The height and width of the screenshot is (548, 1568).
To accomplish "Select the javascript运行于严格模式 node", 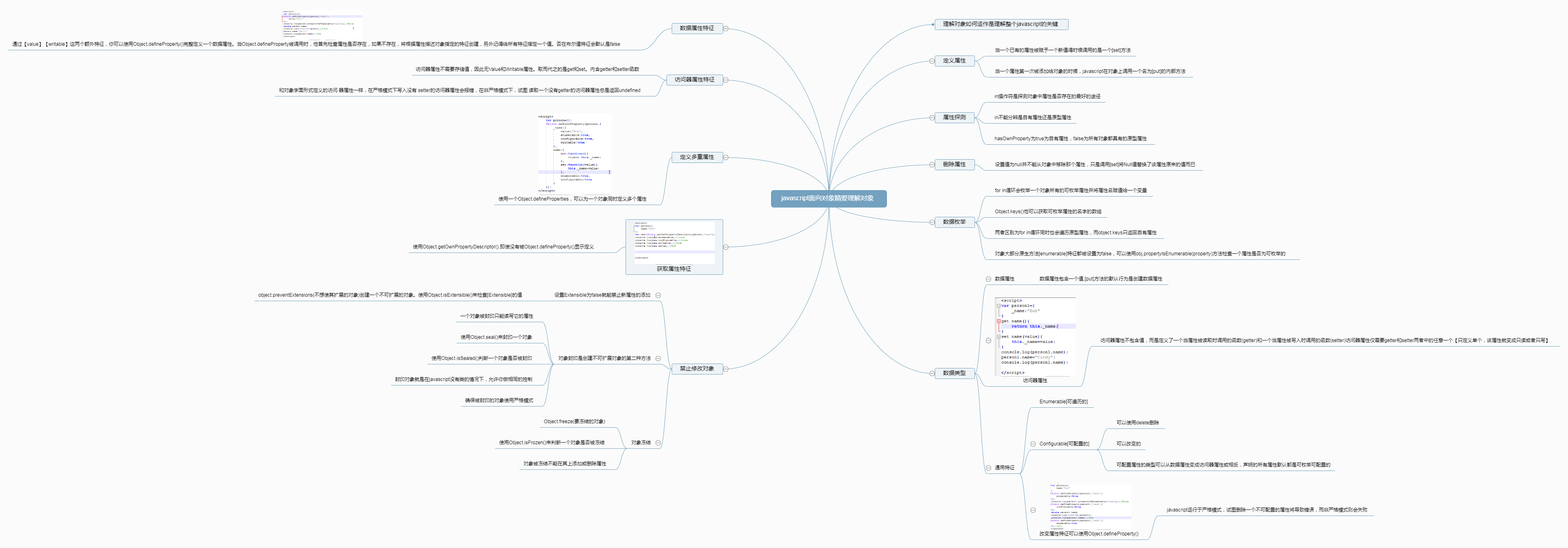I will (1267, 509).
